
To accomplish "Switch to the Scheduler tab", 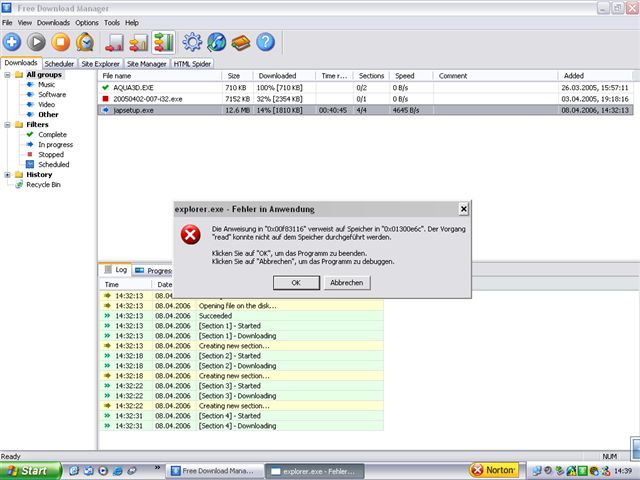I will coord(59,64).
